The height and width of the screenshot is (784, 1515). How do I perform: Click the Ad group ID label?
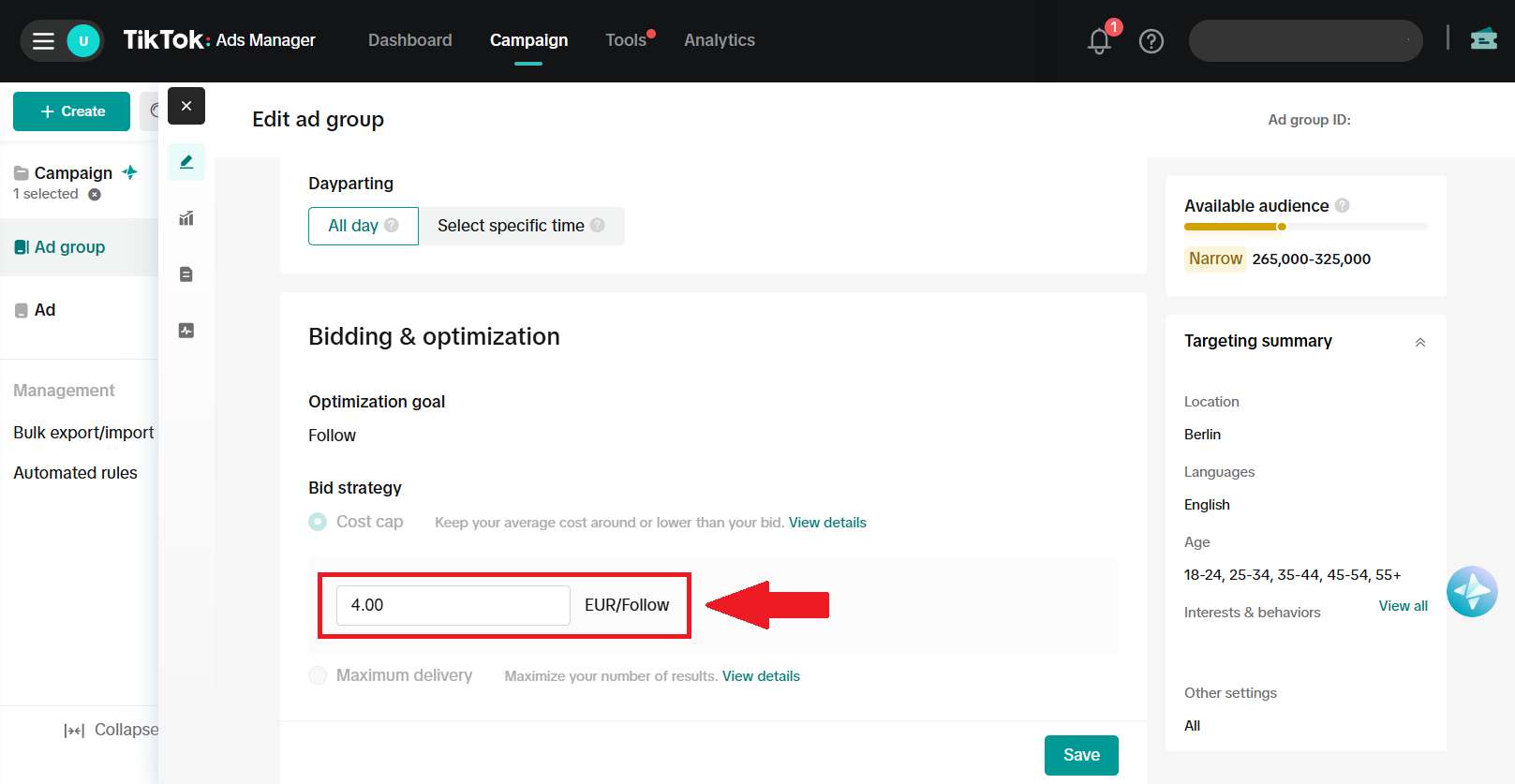pos(1309,120)
